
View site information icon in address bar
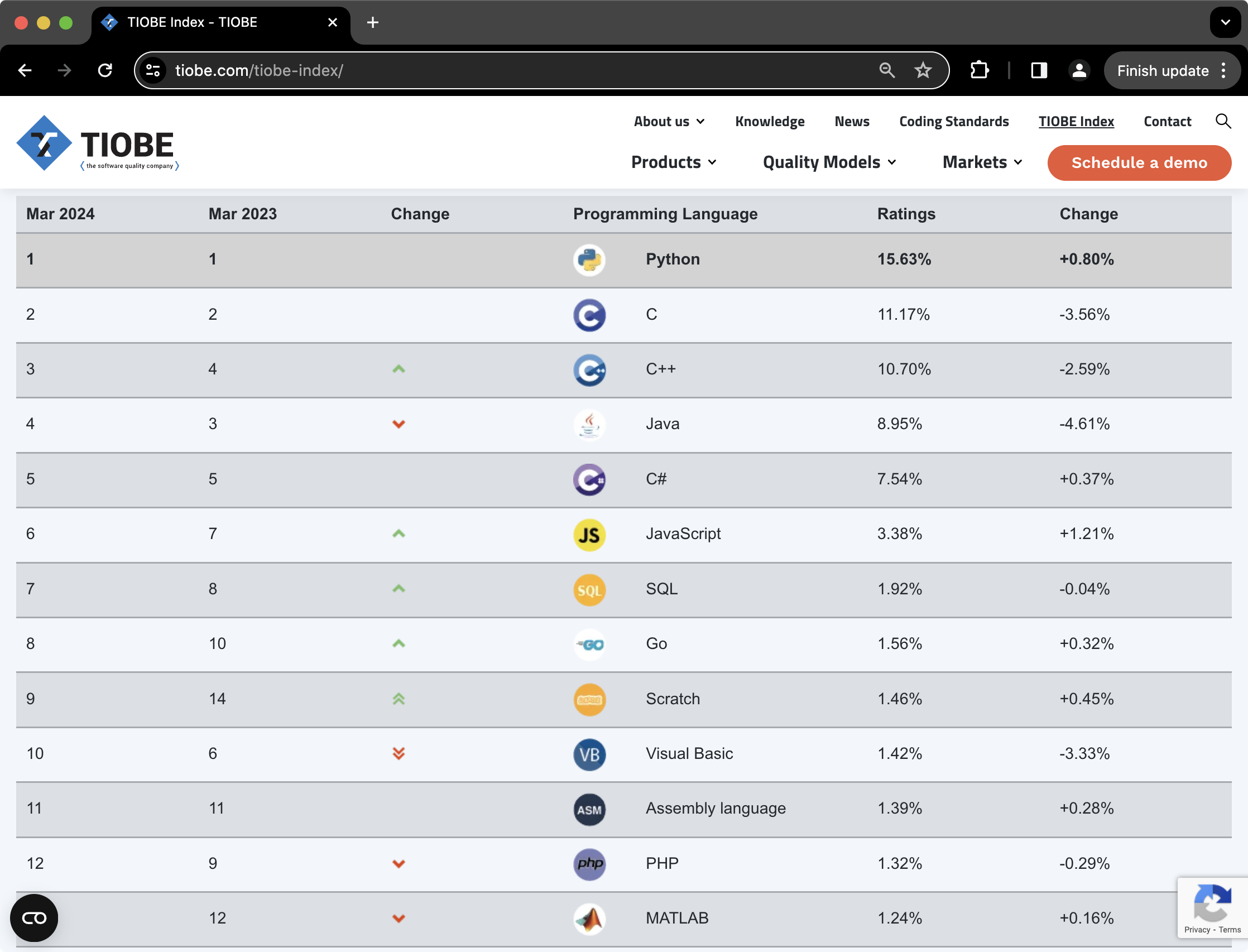point(153,70)
